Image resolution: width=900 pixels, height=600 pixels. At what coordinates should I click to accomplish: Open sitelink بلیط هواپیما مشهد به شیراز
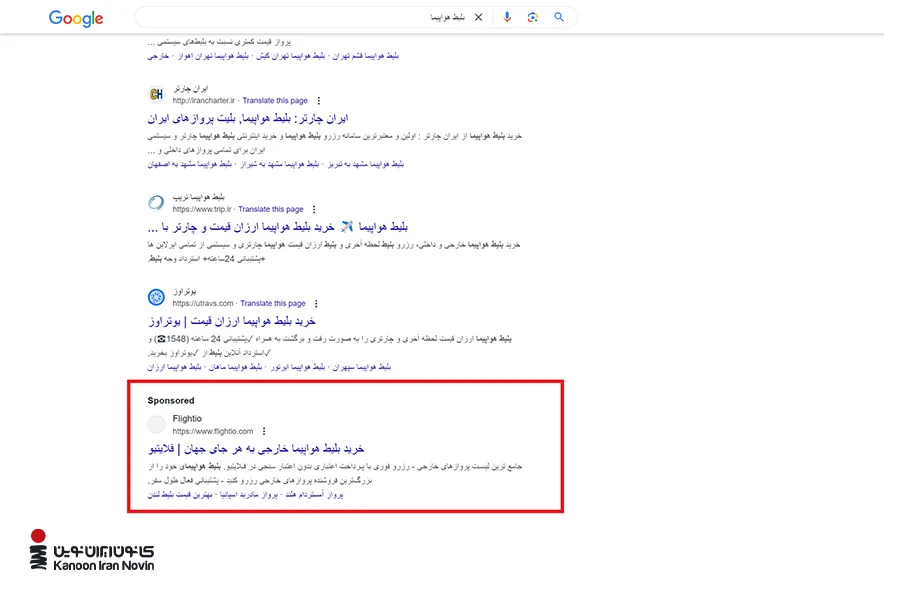click(x=280, y=164)
